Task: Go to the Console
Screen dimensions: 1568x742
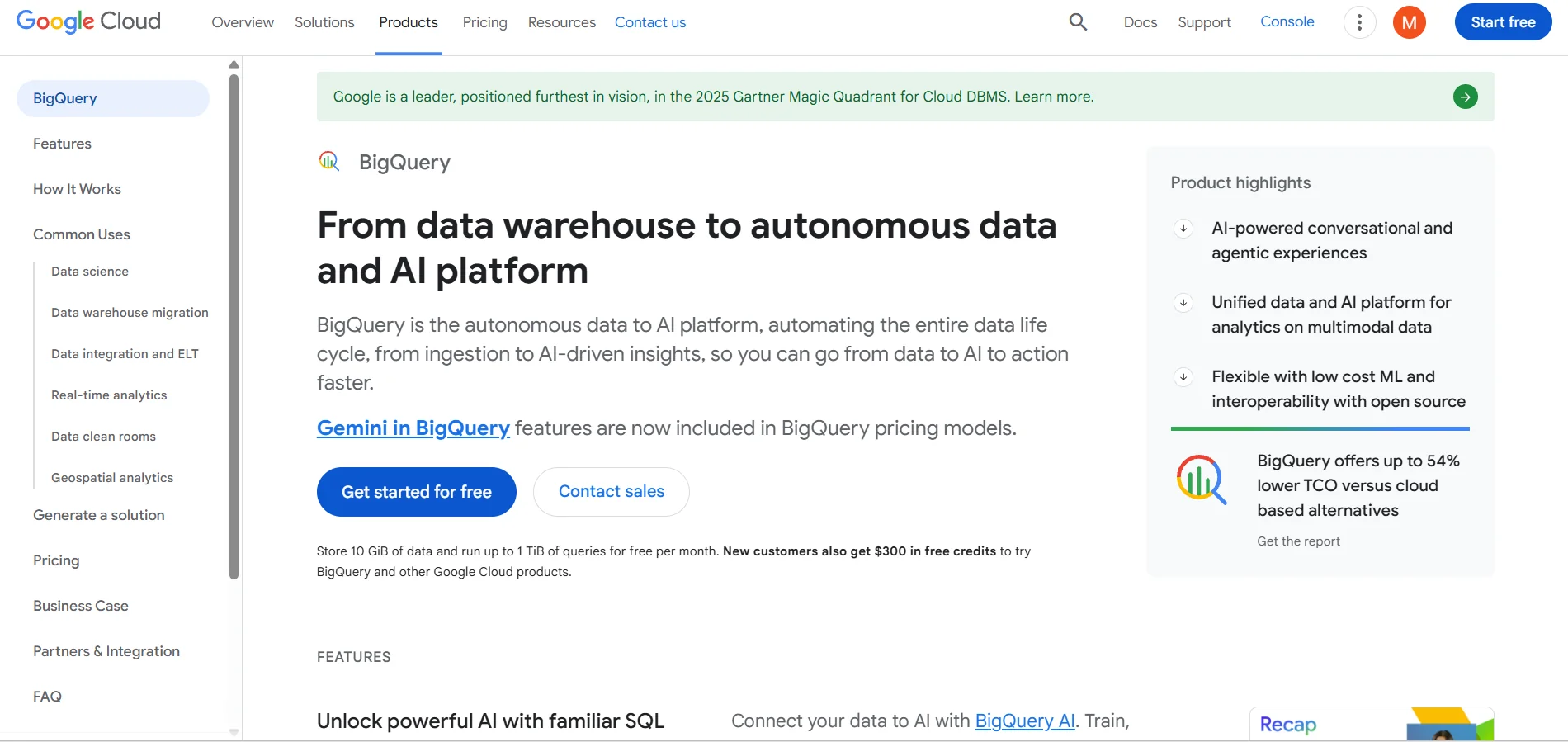Action: click(1287, 21)
